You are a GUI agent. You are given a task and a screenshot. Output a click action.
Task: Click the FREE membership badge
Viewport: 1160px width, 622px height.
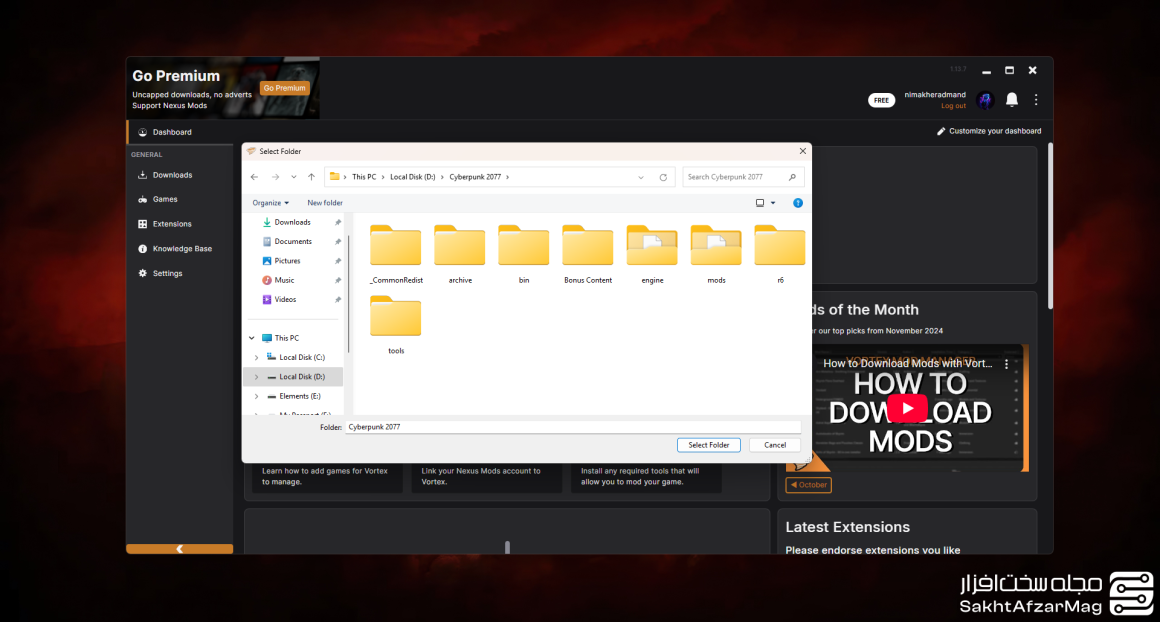[x=881, y=100]
